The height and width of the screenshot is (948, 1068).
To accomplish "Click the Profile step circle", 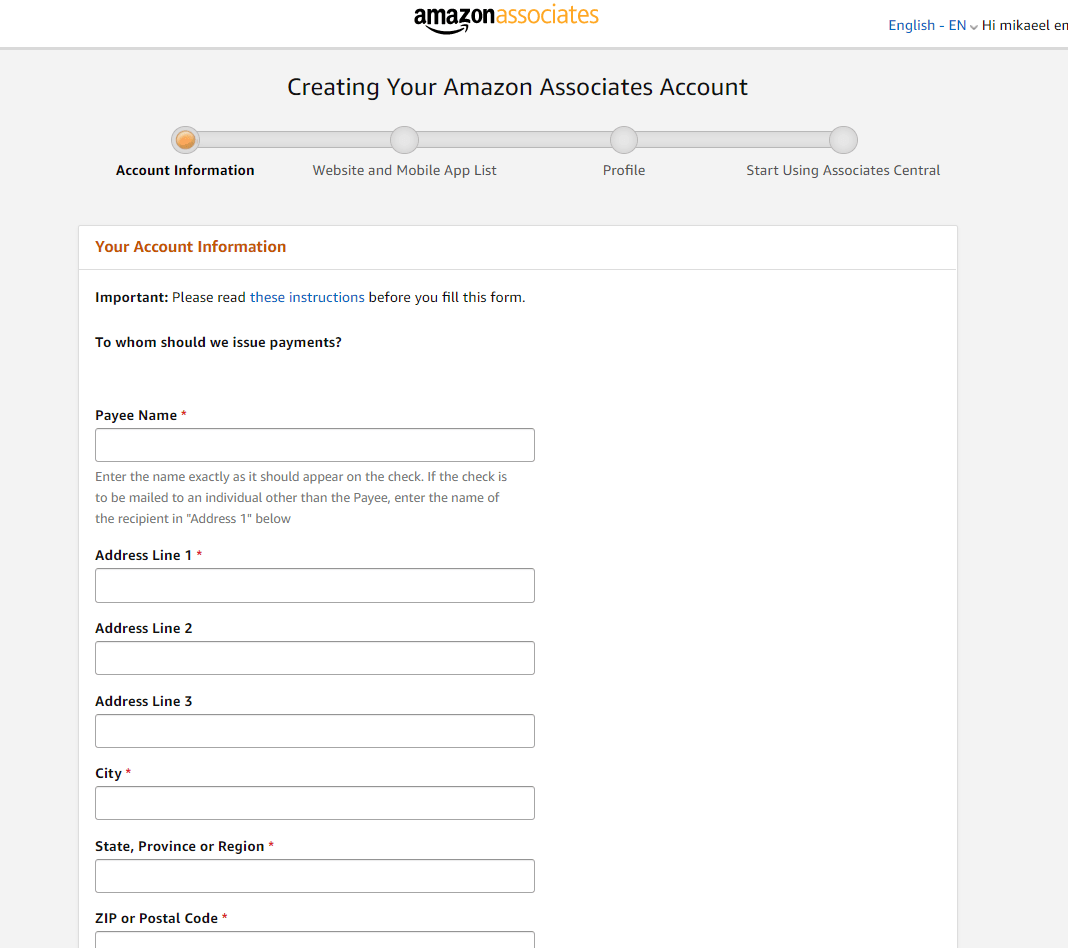I will coord(623,139).
